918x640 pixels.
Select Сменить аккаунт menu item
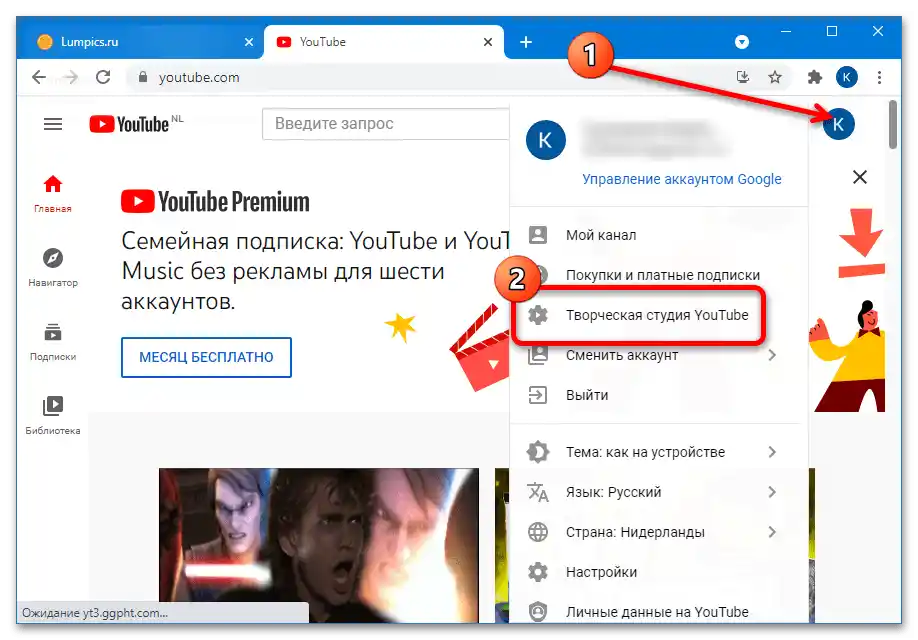[x=659, y=355]
